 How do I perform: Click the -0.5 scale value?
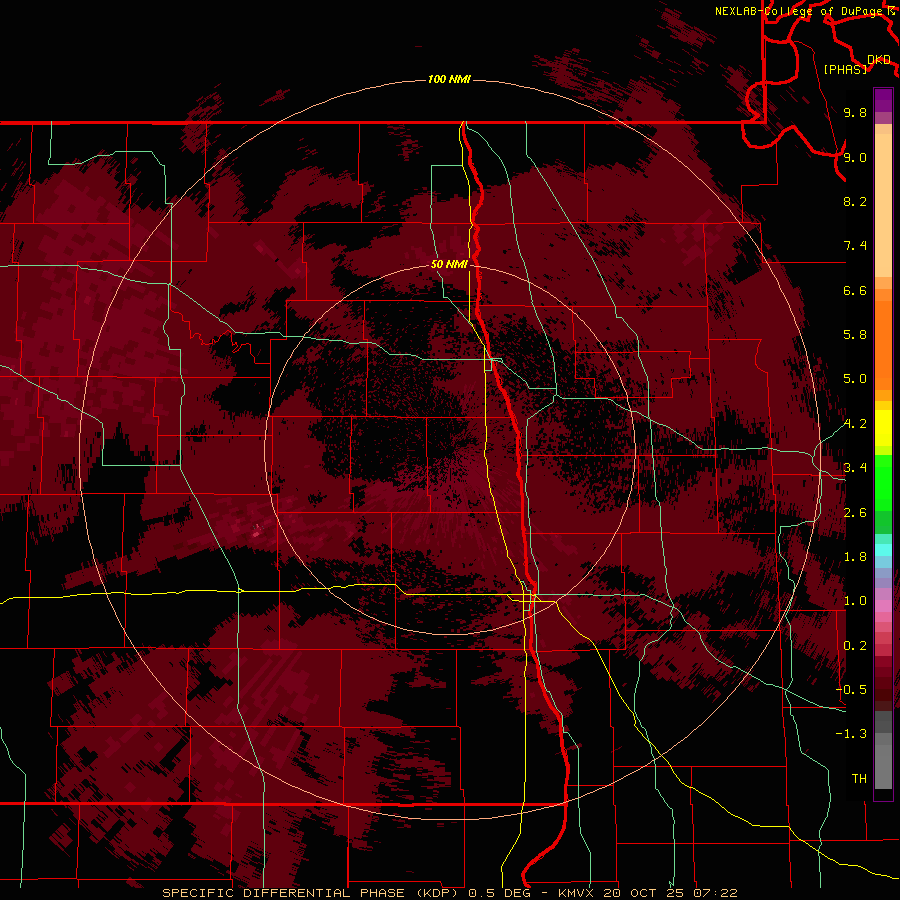851,690
